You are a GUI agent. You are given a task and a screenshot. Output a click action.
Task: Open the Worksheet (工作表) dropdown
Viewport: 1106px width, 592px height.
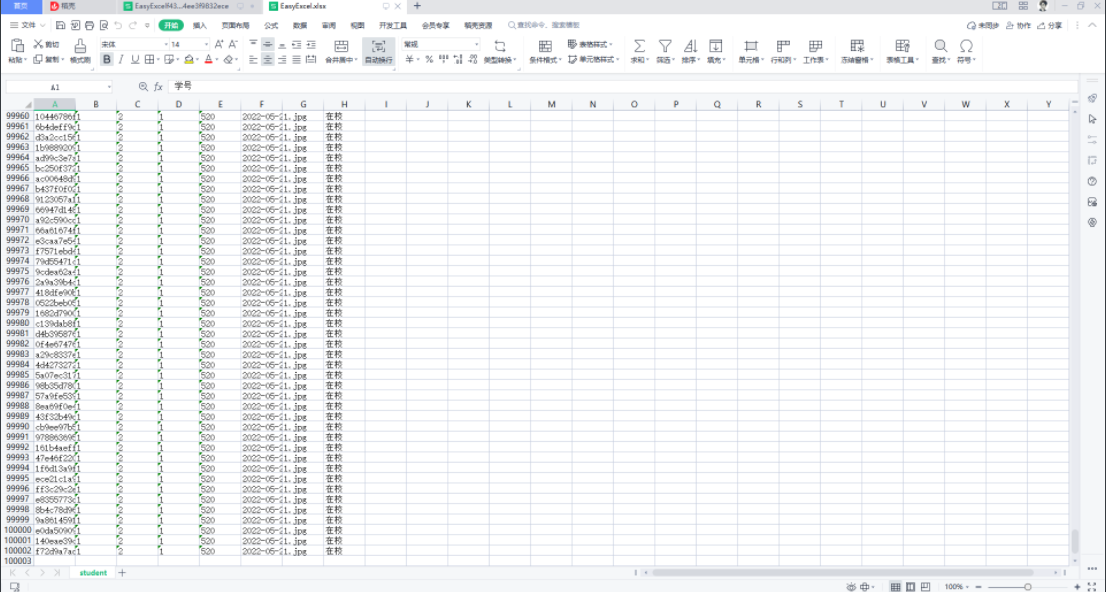tap(815, 60)
